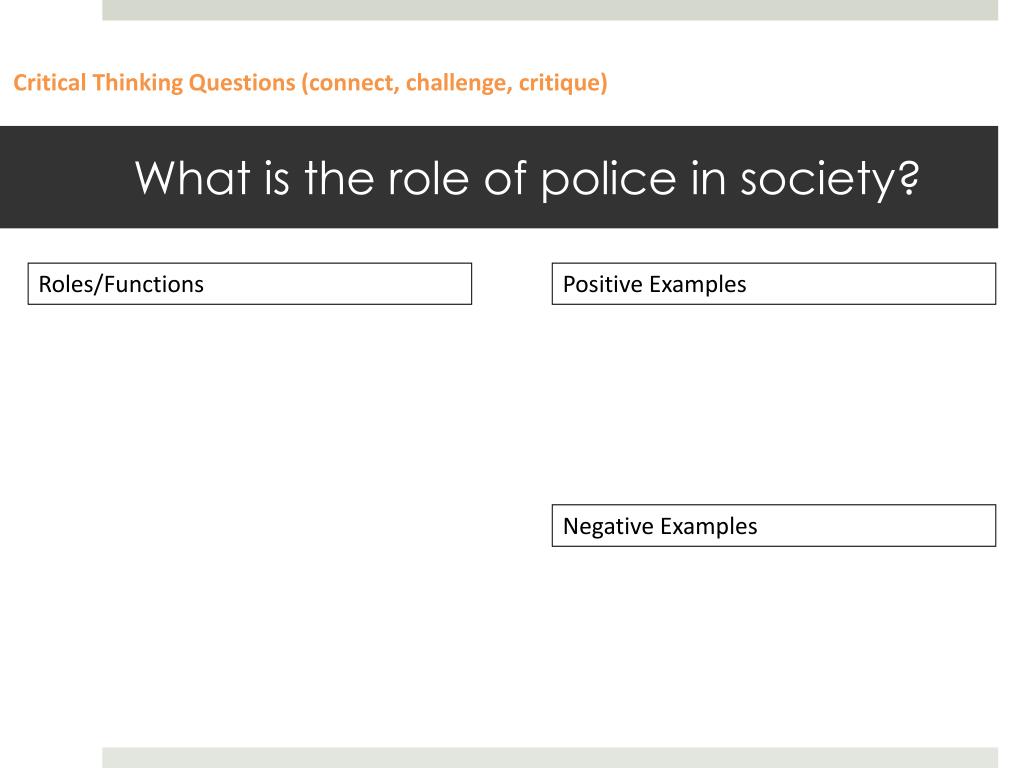
Task: Click the word Functions in the left box
Action: pyautogui.click(x=154, y=284)
